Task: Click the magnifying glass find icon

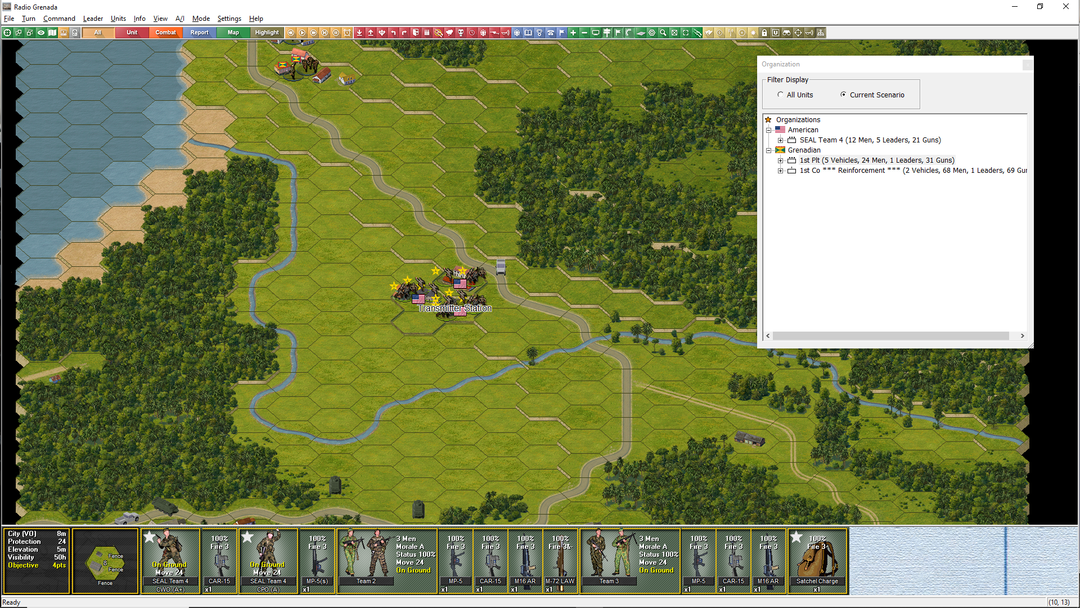Action: click(x=663, y=32)
